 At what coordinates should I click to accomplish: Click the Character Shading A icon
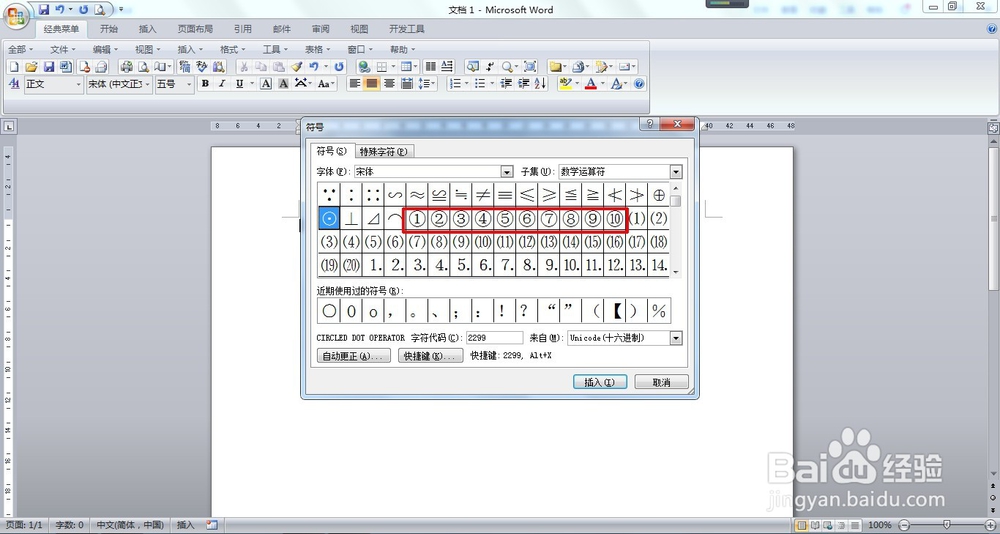point(283,84)
